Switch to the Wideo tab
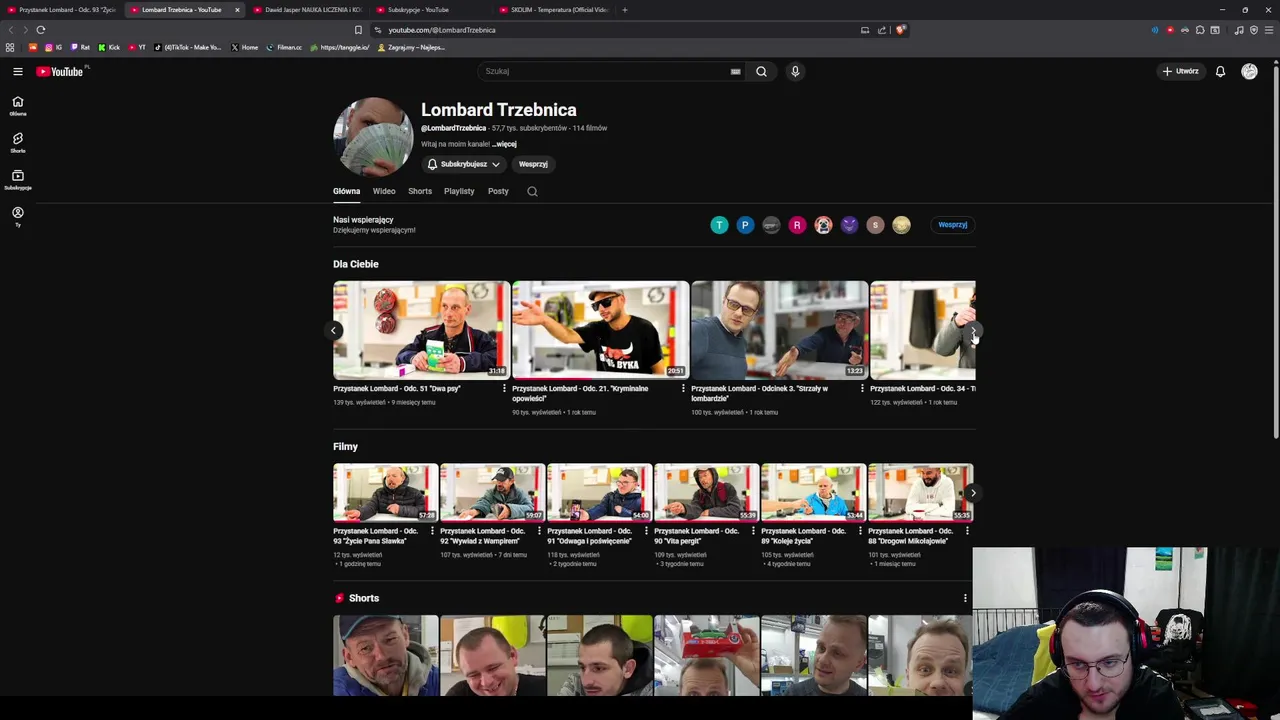This screenshot has height=720, width=1280. pos(384,191)
